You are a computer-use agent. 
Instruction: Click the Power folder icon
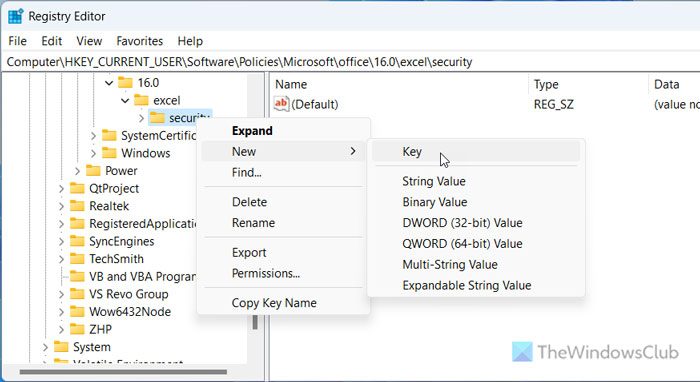(x=93, y=170)
